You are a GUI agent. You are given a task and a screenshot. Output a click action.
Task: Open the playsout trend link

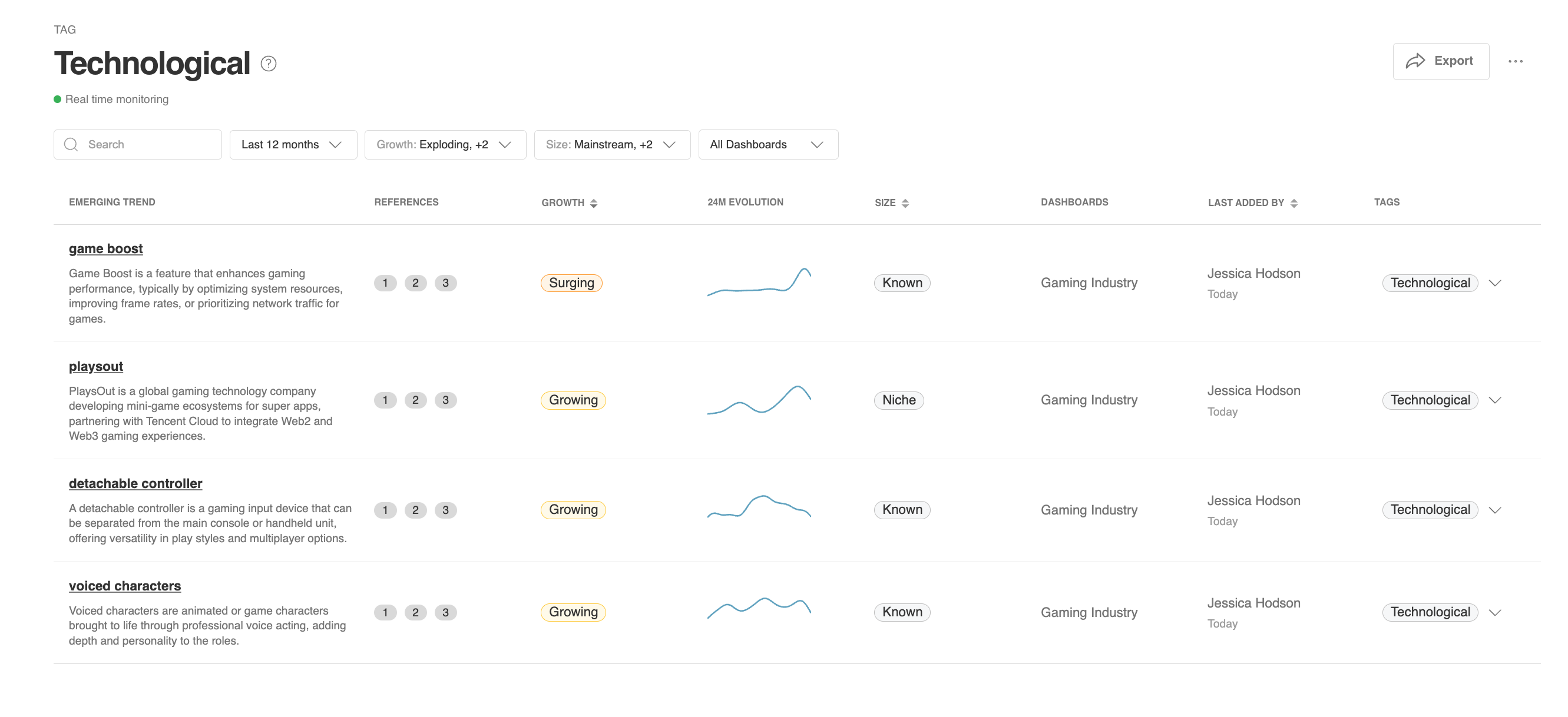tap(95, 366)
